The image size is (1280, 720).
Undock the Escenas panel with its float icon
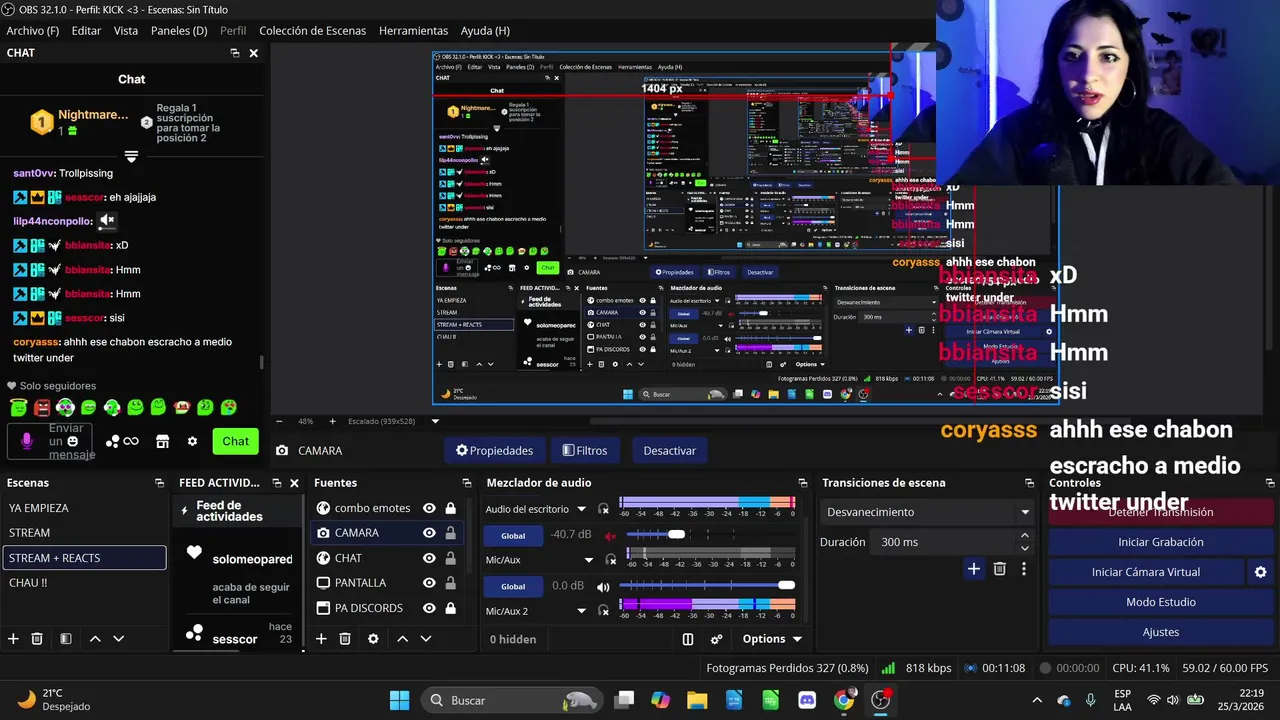pos(159,483)
